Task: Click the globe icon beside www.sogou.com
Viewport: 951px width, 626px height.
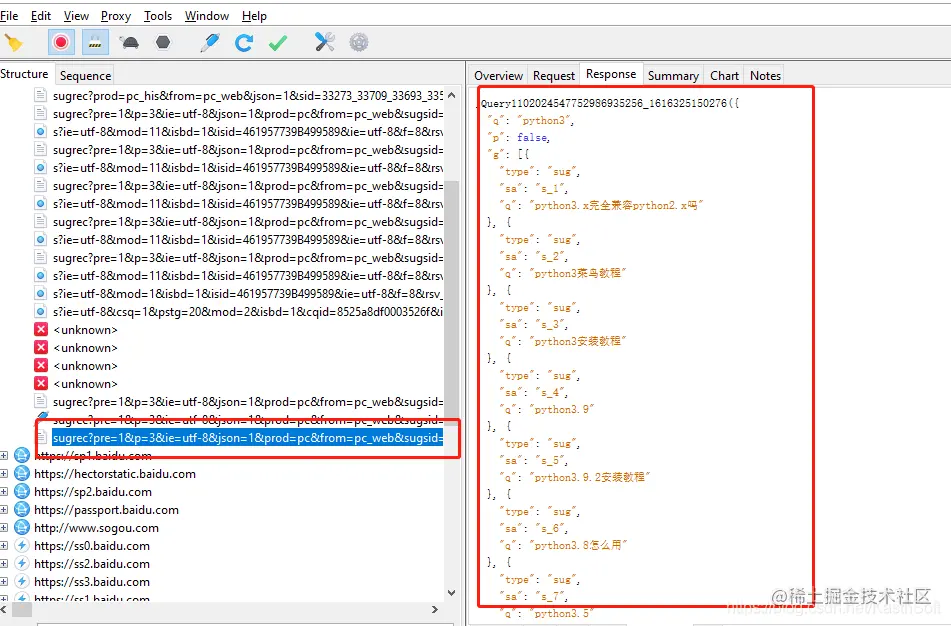Action: [x=22, y=528]
